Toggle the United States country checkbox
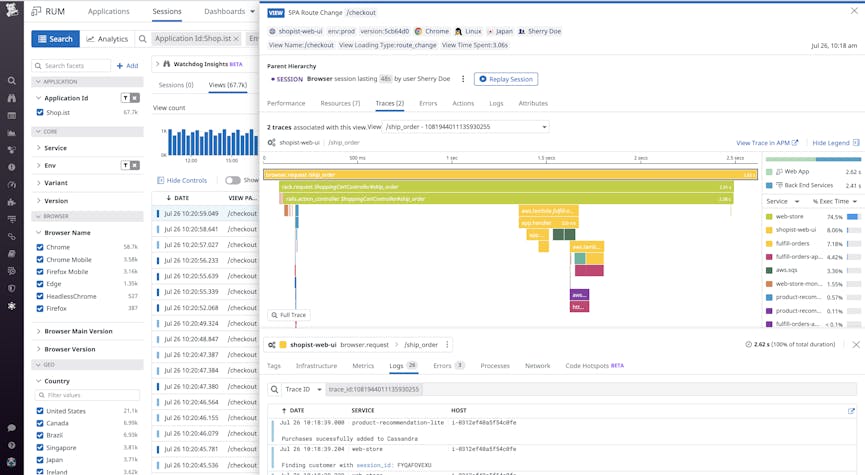Image resolution: width=865 pixels, height=475 pixels. tap(40, 411)
